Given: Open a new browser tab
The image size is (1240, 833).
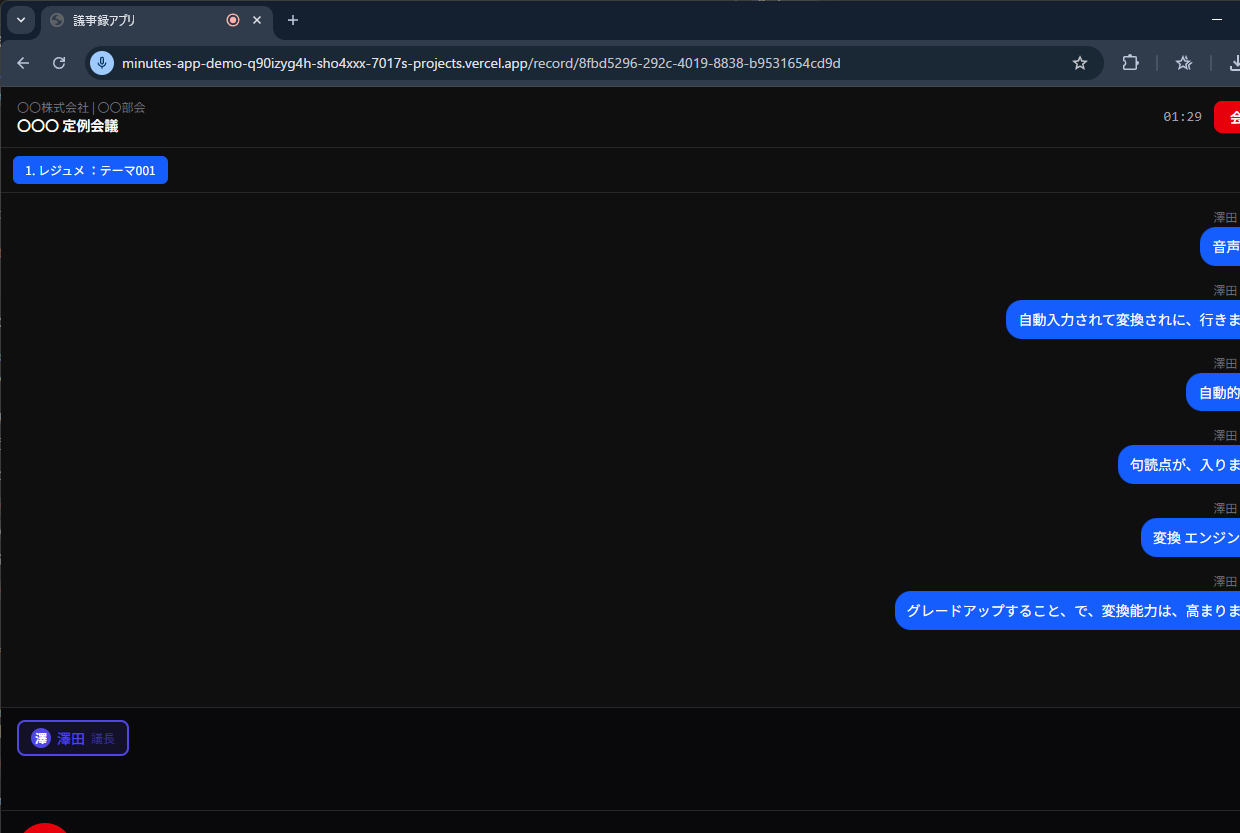Looking at the screenshot, I should pyautogui.click(x=293, y=20).
